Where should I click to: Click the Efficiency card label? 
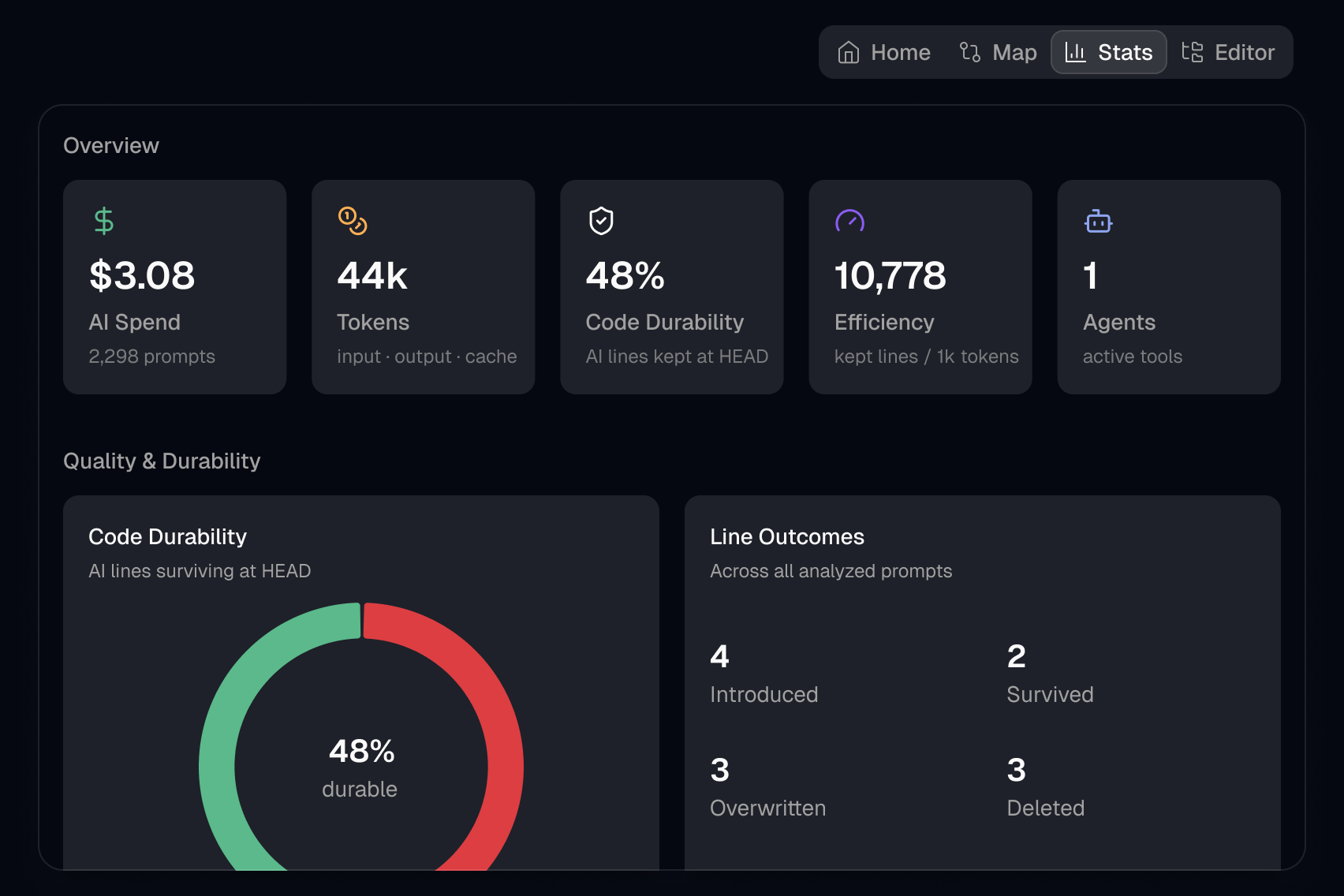point(884,322)
